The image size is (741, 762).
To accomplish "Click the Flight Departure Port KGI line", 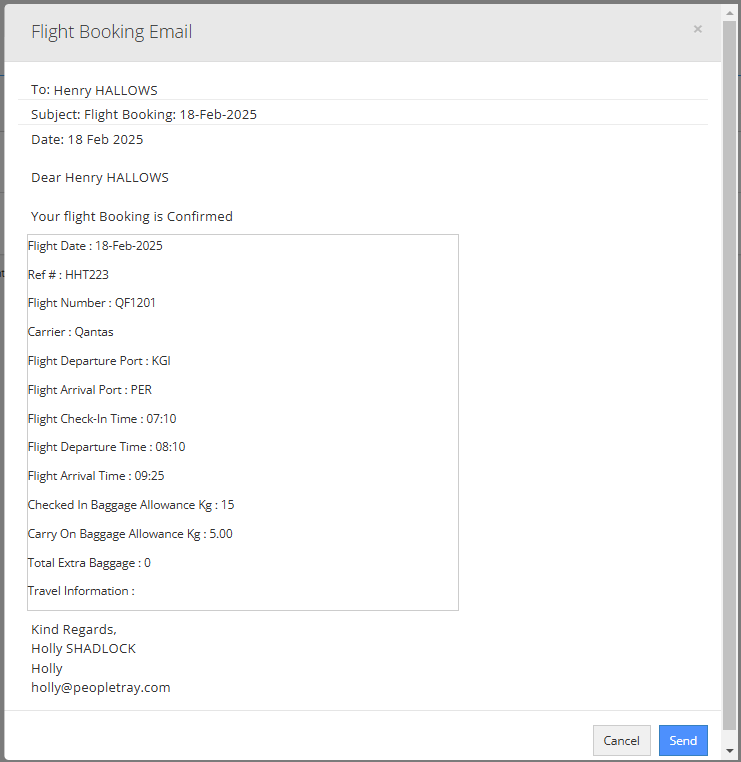I will pyautogui.click(x=99, y=361).
